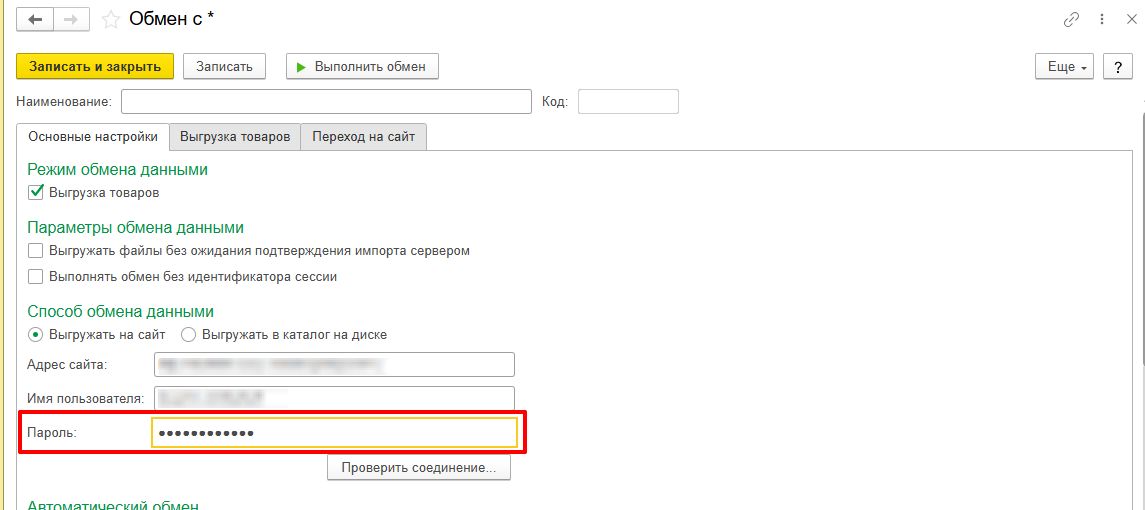1145x510 pixels.
Task: Enable Выполнять обмен без идентификатора сессии
Action: (36, 276)
